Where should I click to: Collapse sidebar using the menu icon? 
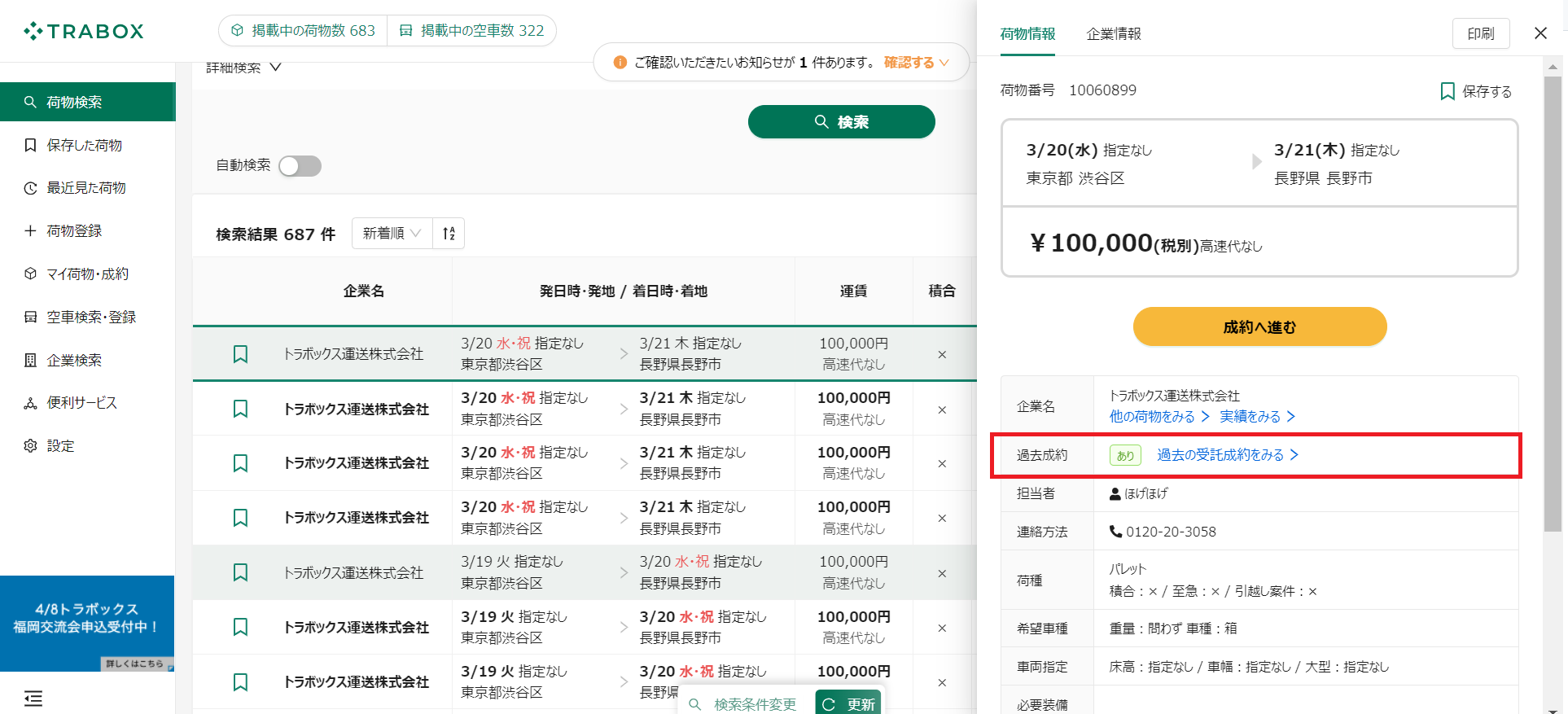33,699
